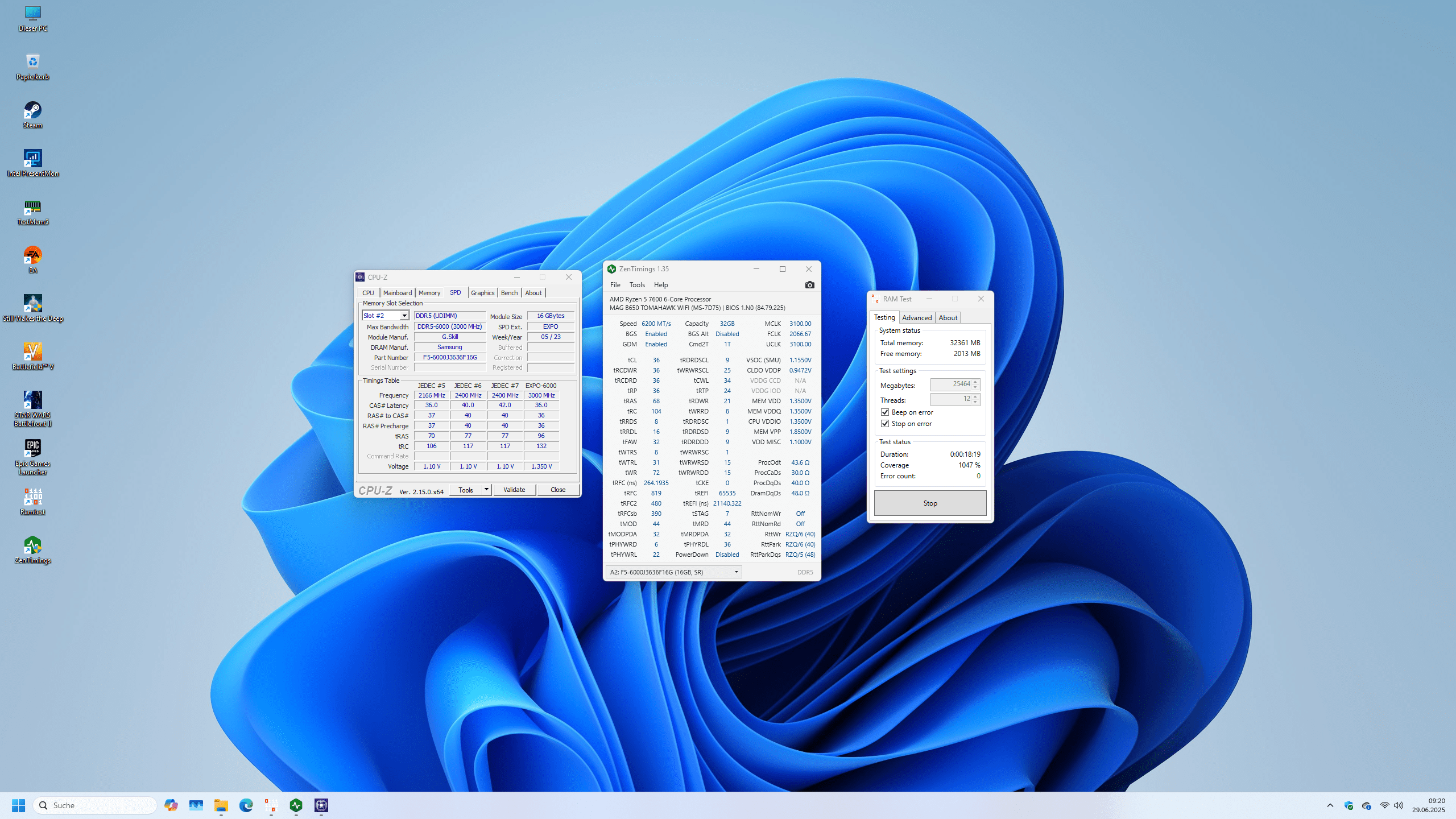Click the CPU-Z icon in the taskbar
Image resolution: width=1456 pixels, height=819 pixels.
pos(321,805)
